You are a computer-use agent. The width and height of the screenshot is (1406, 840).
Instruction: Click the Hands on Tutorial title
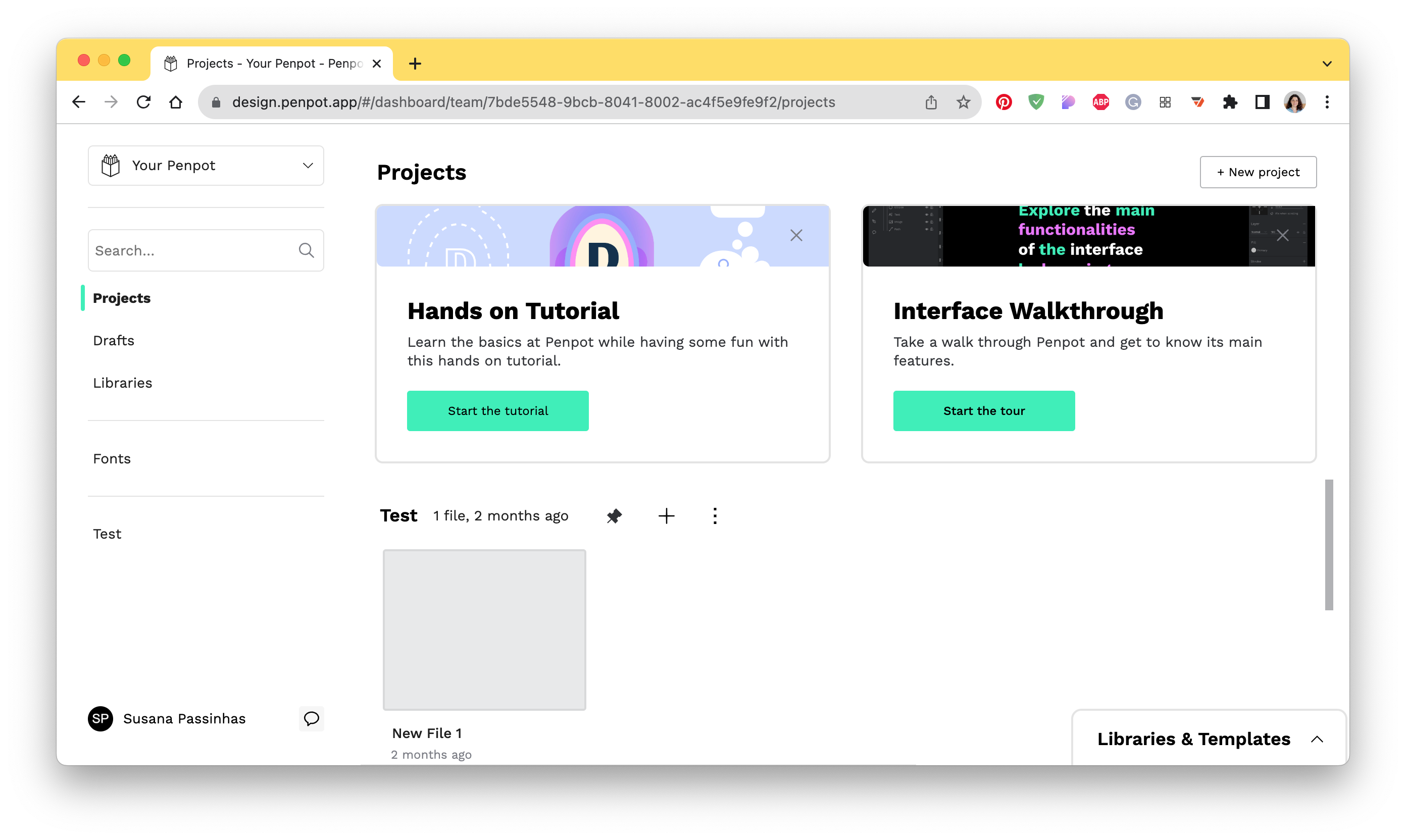click(513, 311)
